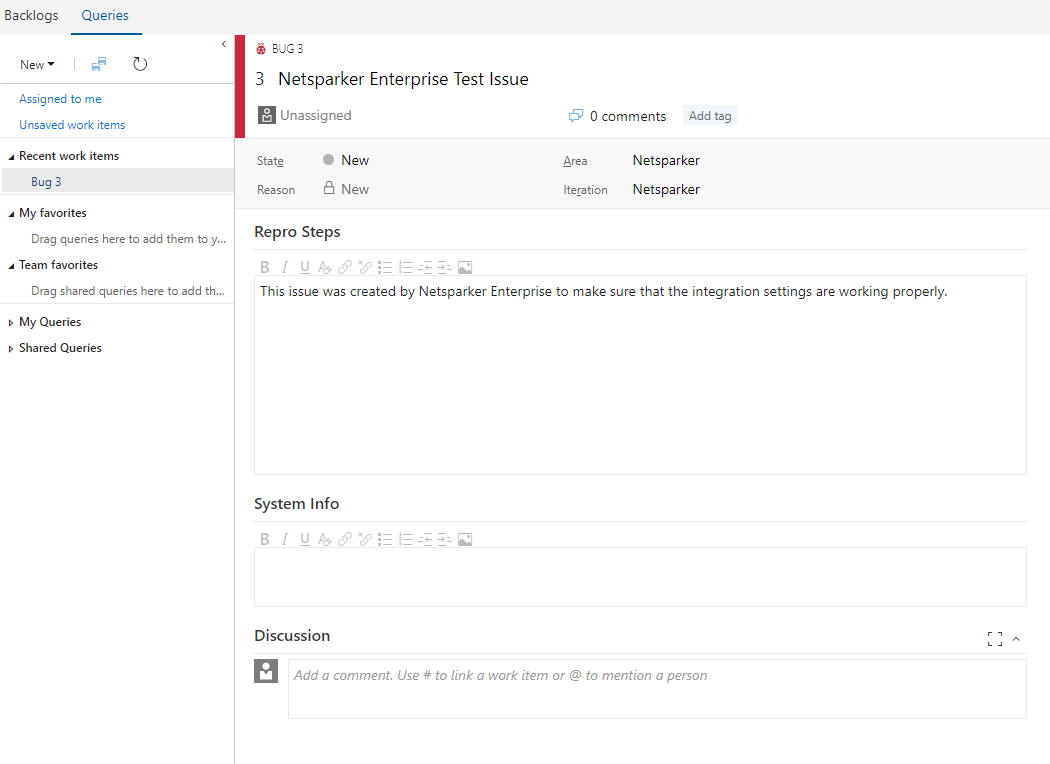Create a bulleted list in Repro Steps
Screen dimensions: 1050x764
coord(385,267)
